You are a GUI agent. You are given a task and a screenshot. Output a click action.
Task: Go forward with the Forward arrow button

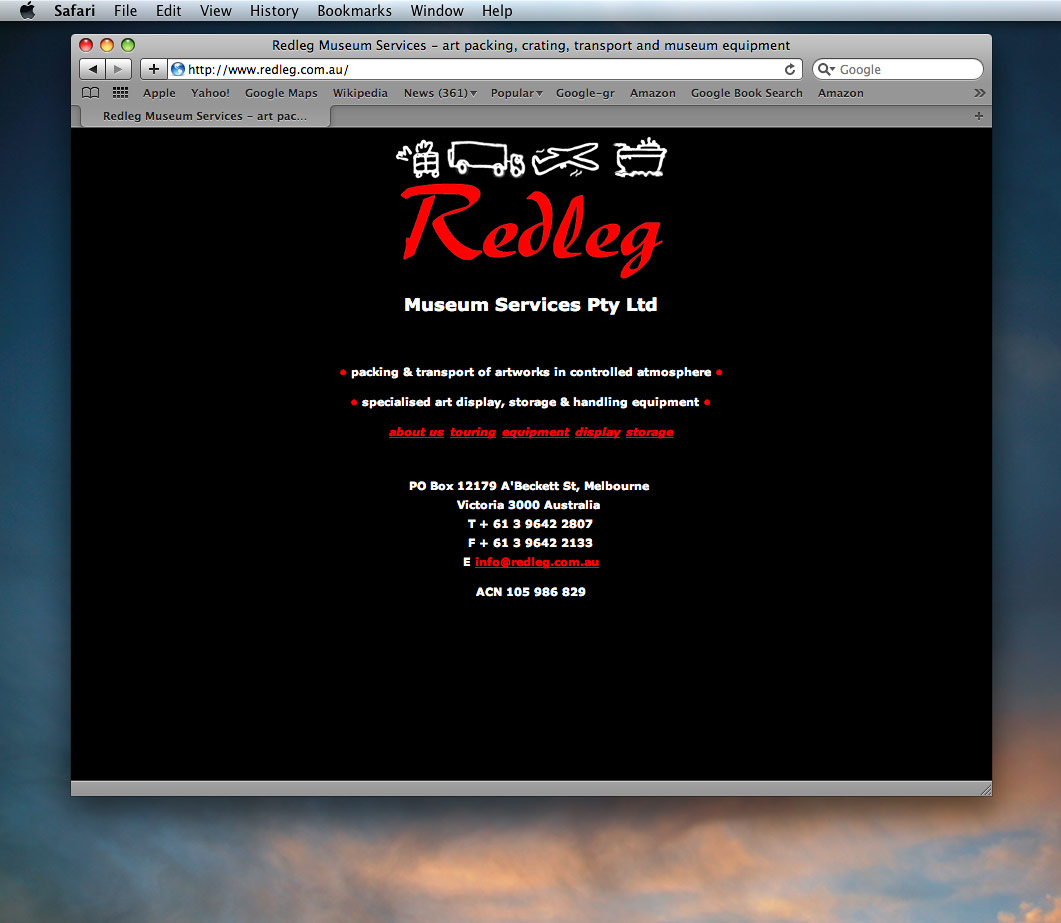point(118,69)
